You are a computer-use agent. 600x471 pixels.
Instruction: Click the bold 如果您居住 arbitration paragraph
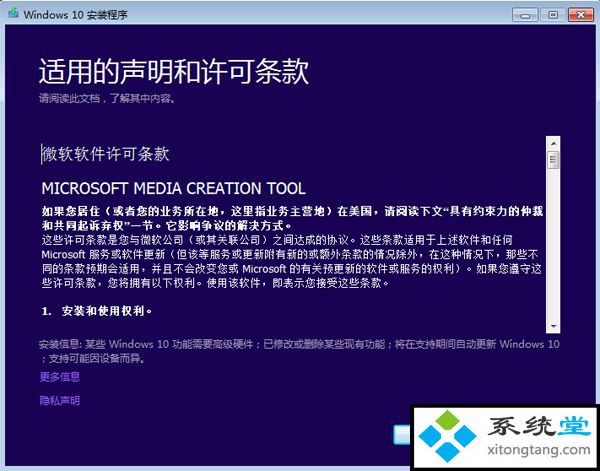pos(292,218)
